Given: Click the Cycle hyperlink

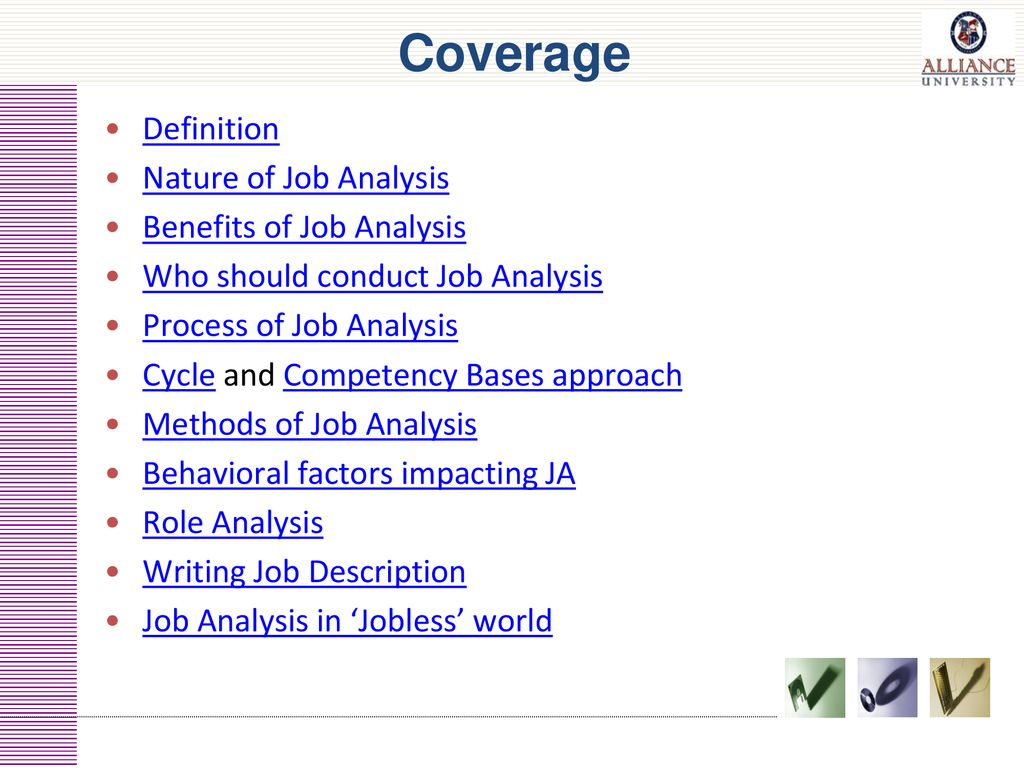Looking at the screenshot, I should tap(179, 376).
